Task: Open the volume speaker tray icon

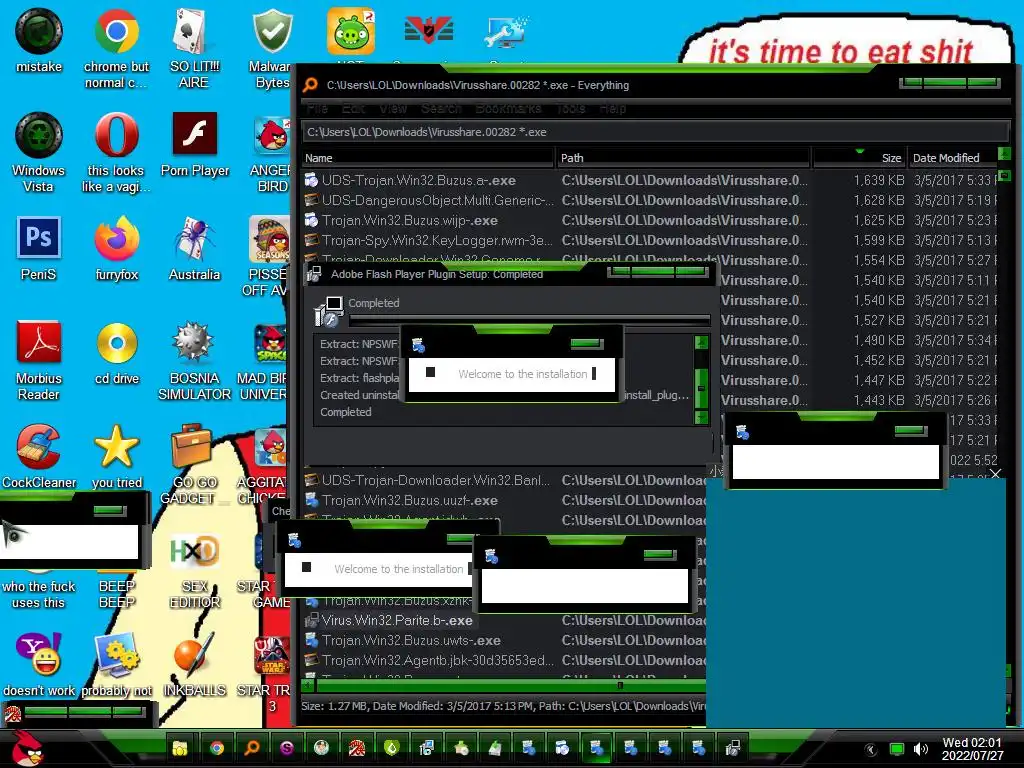Action: click(x=921, y=750)
